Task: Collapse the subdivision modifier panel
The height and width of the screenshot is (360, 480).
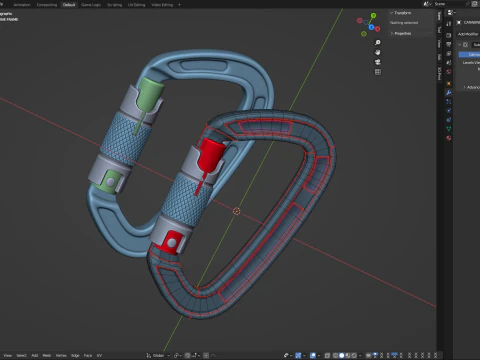Action: (x=460, y=45)
